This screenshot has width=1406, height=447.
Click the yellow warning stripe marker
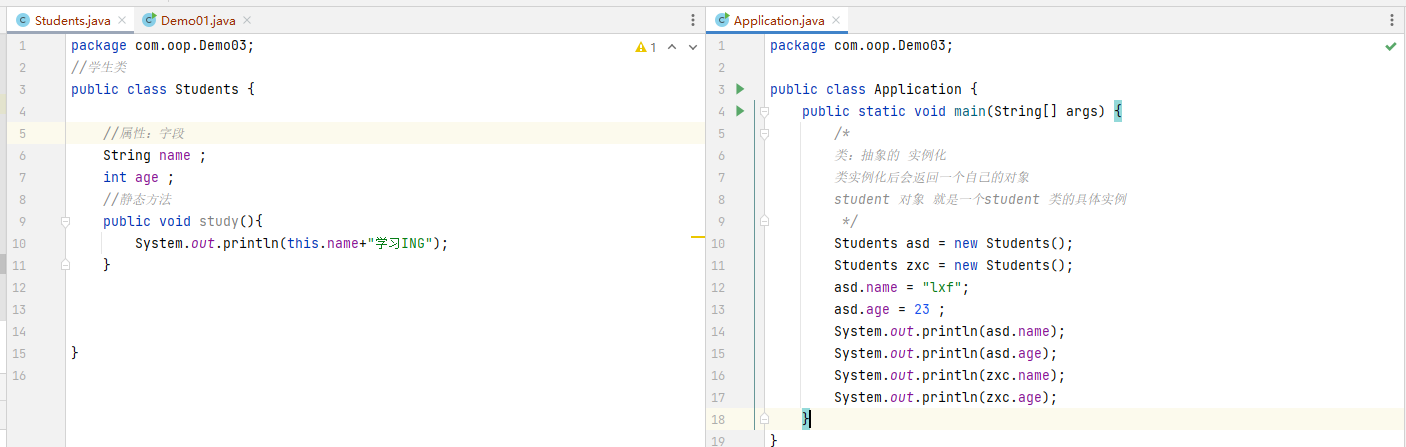click(698, 237)
